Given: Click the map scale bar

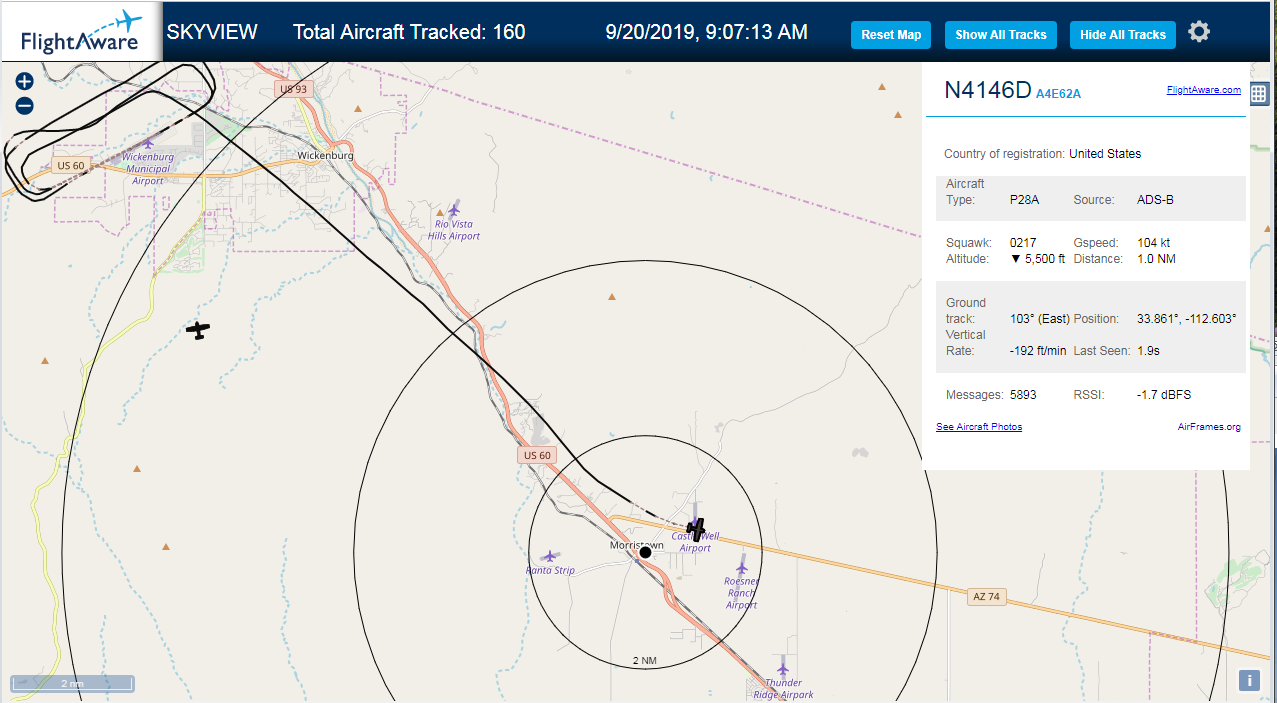Looking at the screenshot, I should tap(72, 684).
